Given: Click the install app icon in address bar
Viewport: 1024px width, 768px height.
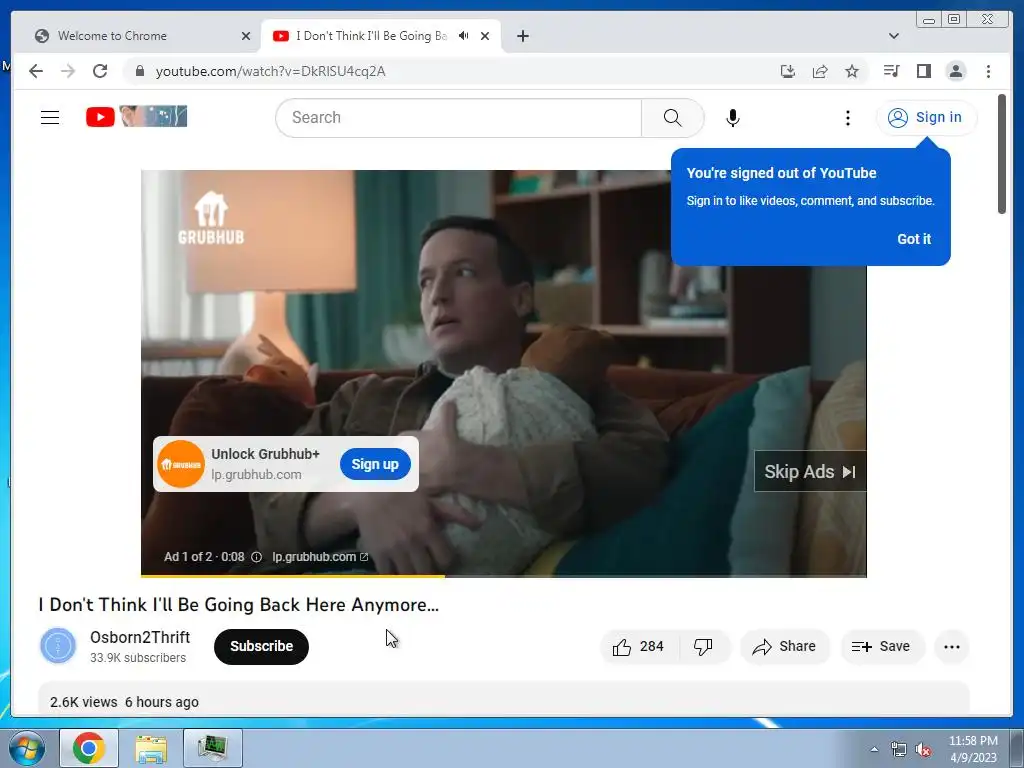Looking at the screenshot, I should (788, 71).
